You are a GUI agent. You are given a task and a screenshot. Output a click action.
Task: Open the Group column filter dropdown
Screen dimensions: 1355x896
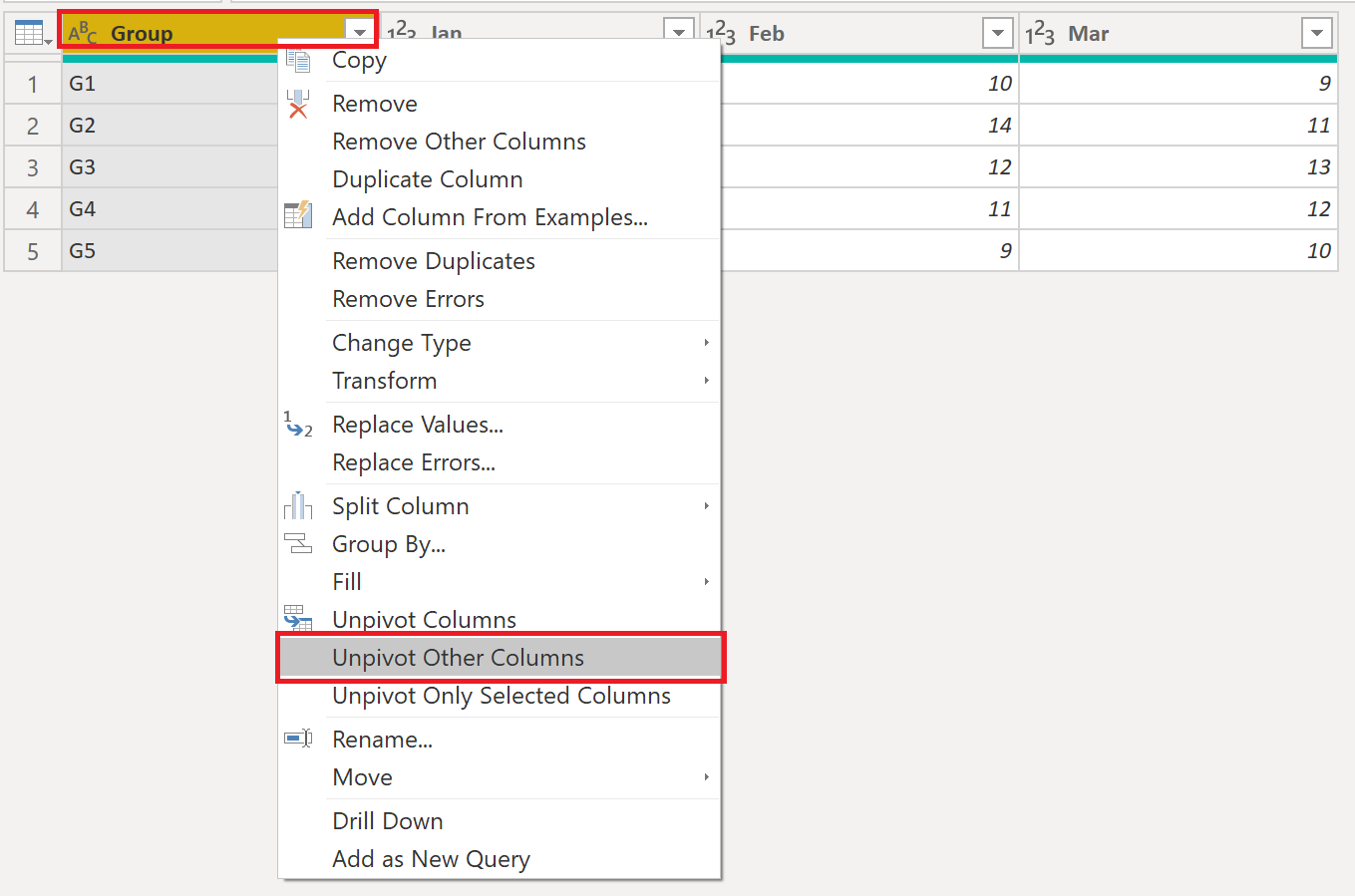click(x=360, y=34)
